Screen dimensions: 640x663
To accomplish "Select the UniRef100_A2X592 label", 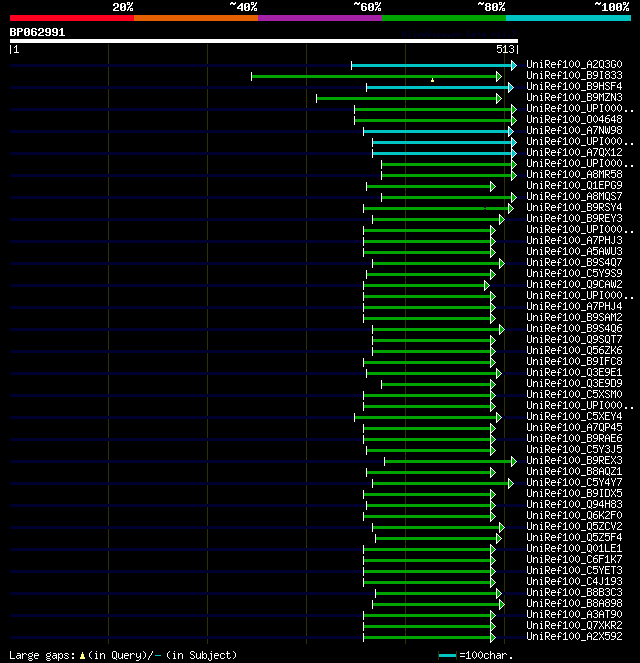I will point(574,636).
